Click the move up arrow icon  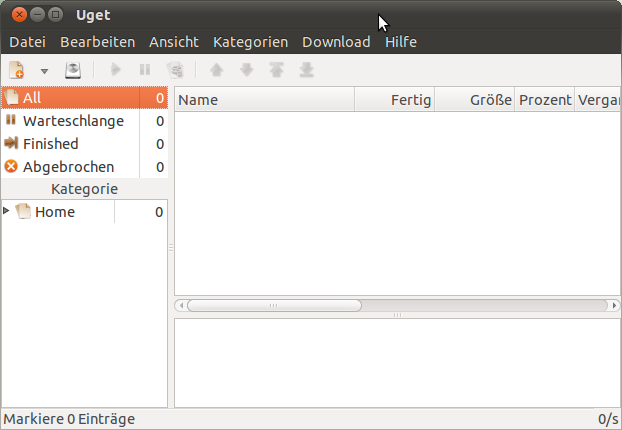click(x=217, y=70)
